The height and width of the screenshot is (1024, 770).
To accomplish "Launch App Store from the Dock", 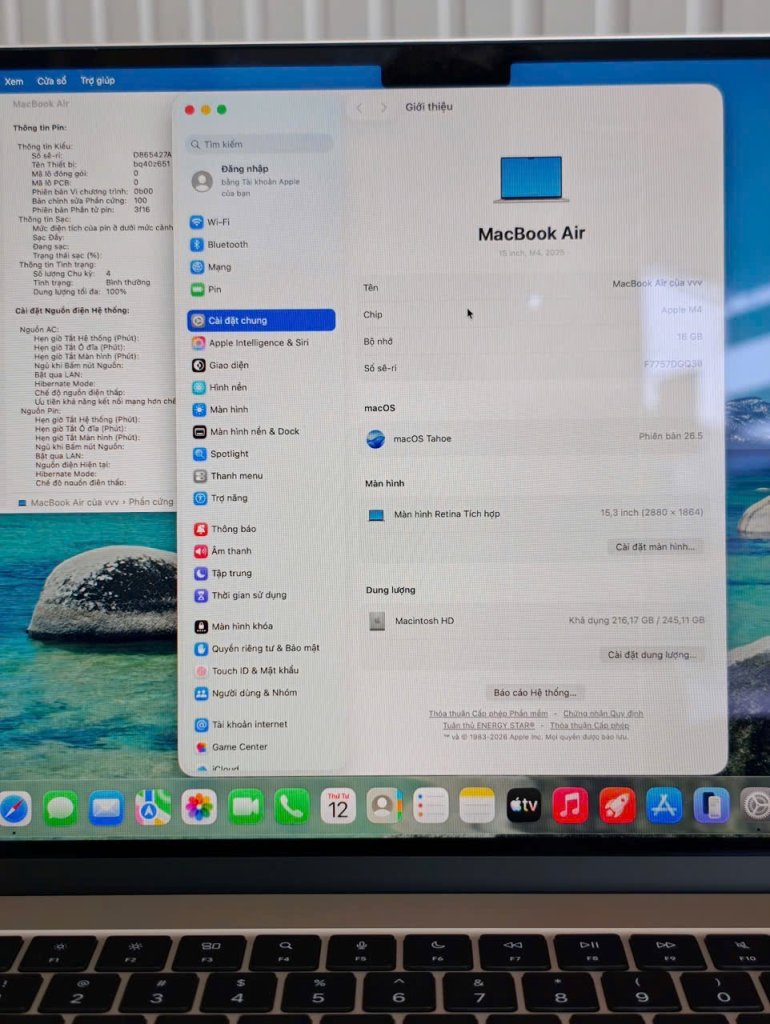I will tap(664, 805).
